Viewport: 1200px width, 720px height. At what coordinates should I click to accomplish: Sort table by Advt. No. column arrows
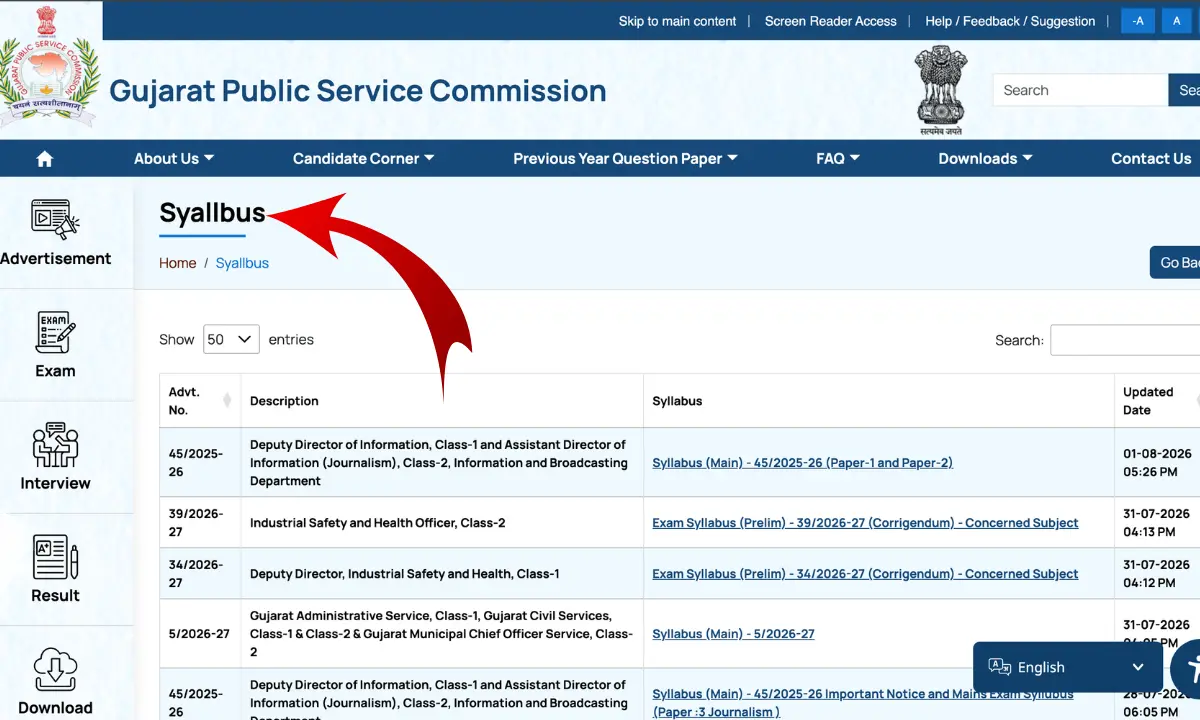coord(227,401)
